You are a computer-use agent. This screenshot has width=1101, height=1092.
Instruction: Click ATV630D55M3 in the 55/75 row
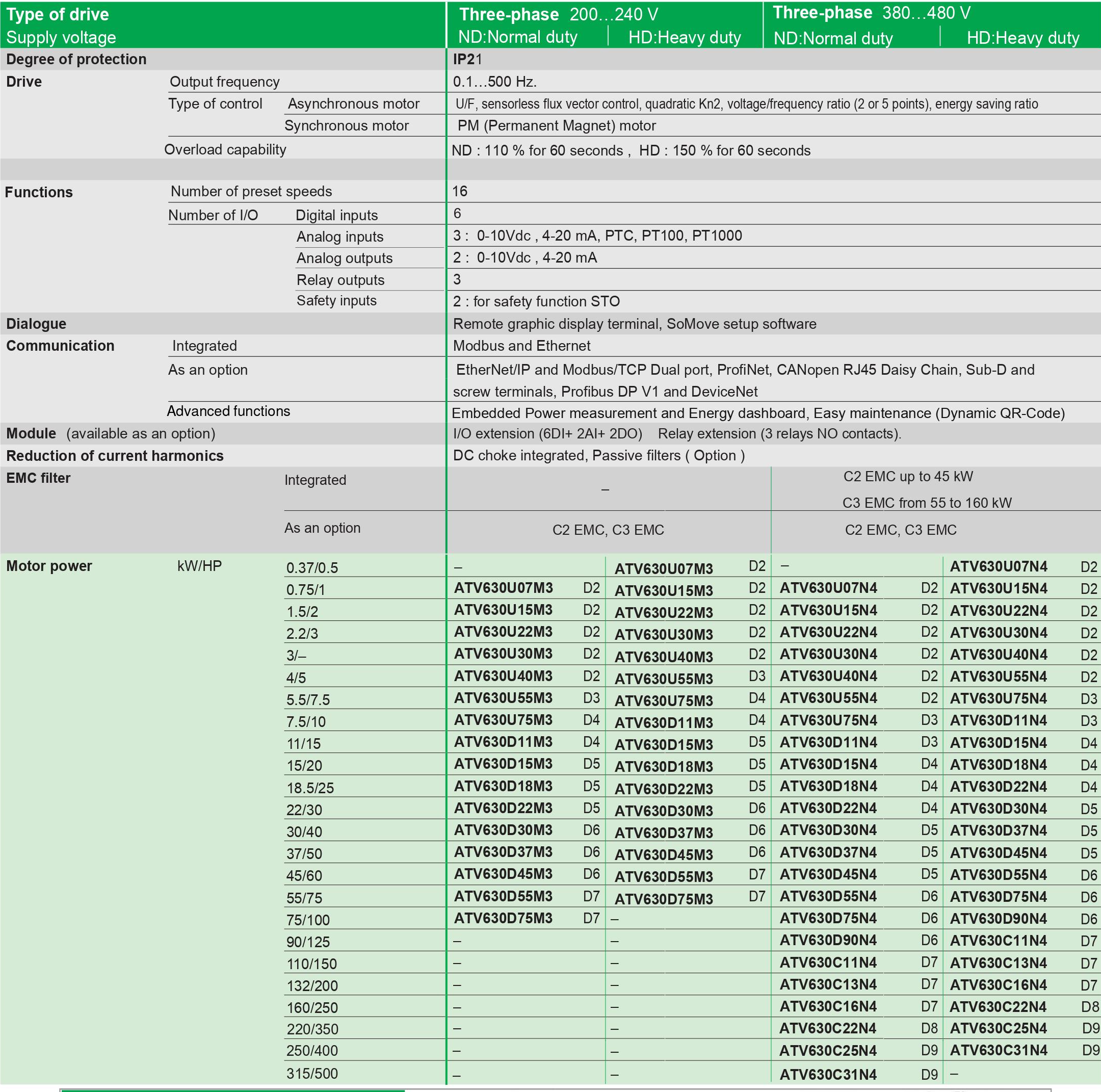(503, 897)
